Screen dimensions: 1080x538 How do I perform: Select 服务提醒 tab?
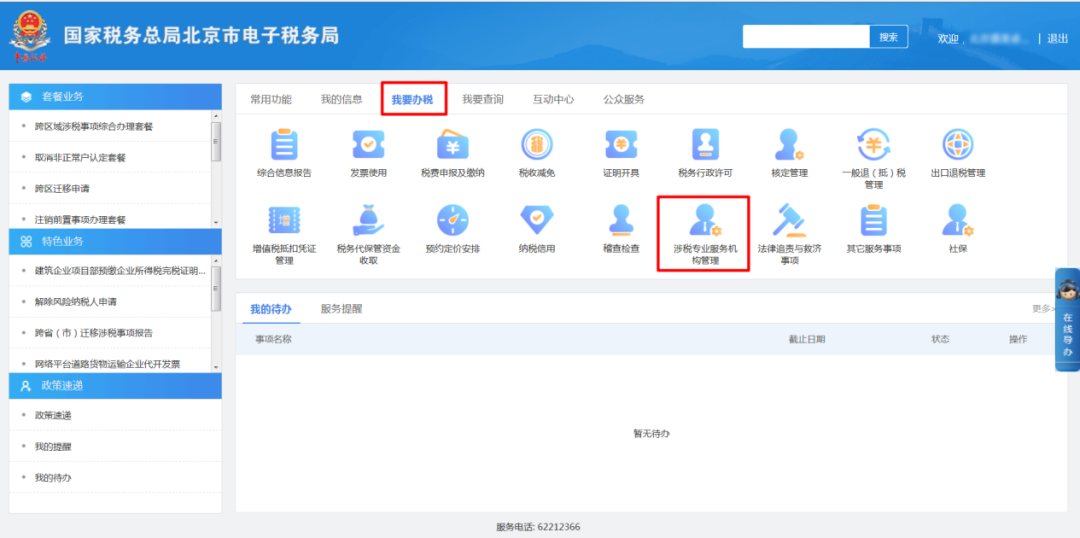[x=341, y=309]
